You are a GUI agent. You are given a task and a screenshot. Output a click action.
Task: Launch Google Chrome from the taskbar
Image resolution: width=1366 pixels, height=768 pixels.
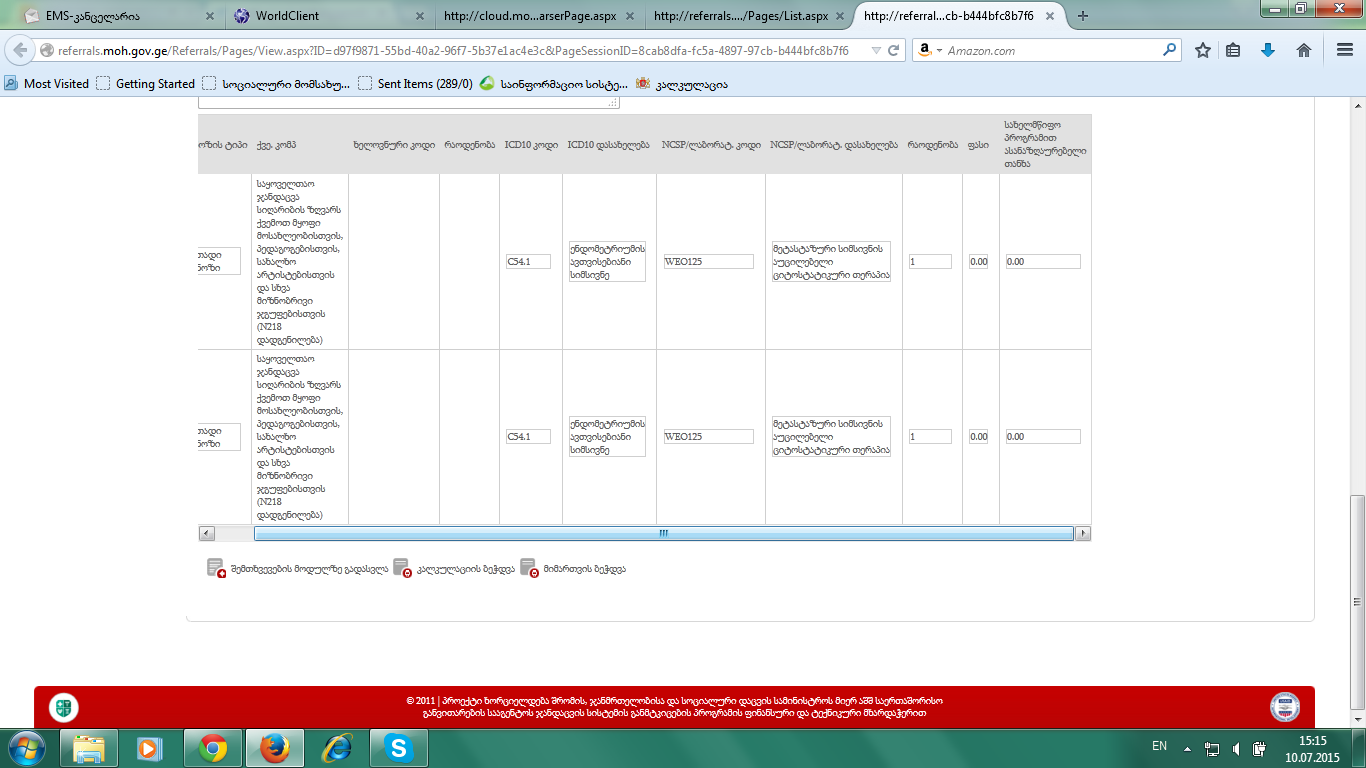(212, 748)
